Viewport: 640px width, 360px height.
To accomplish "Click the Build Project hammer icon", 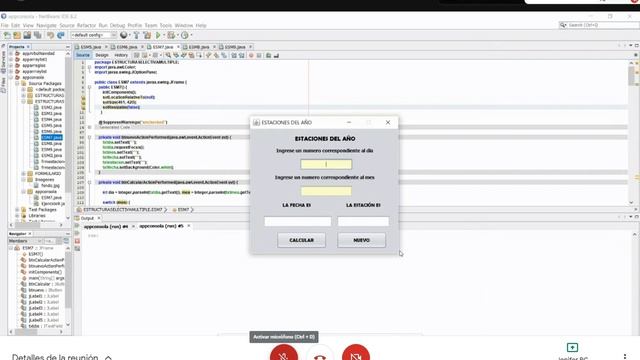I will click(136, 36).
